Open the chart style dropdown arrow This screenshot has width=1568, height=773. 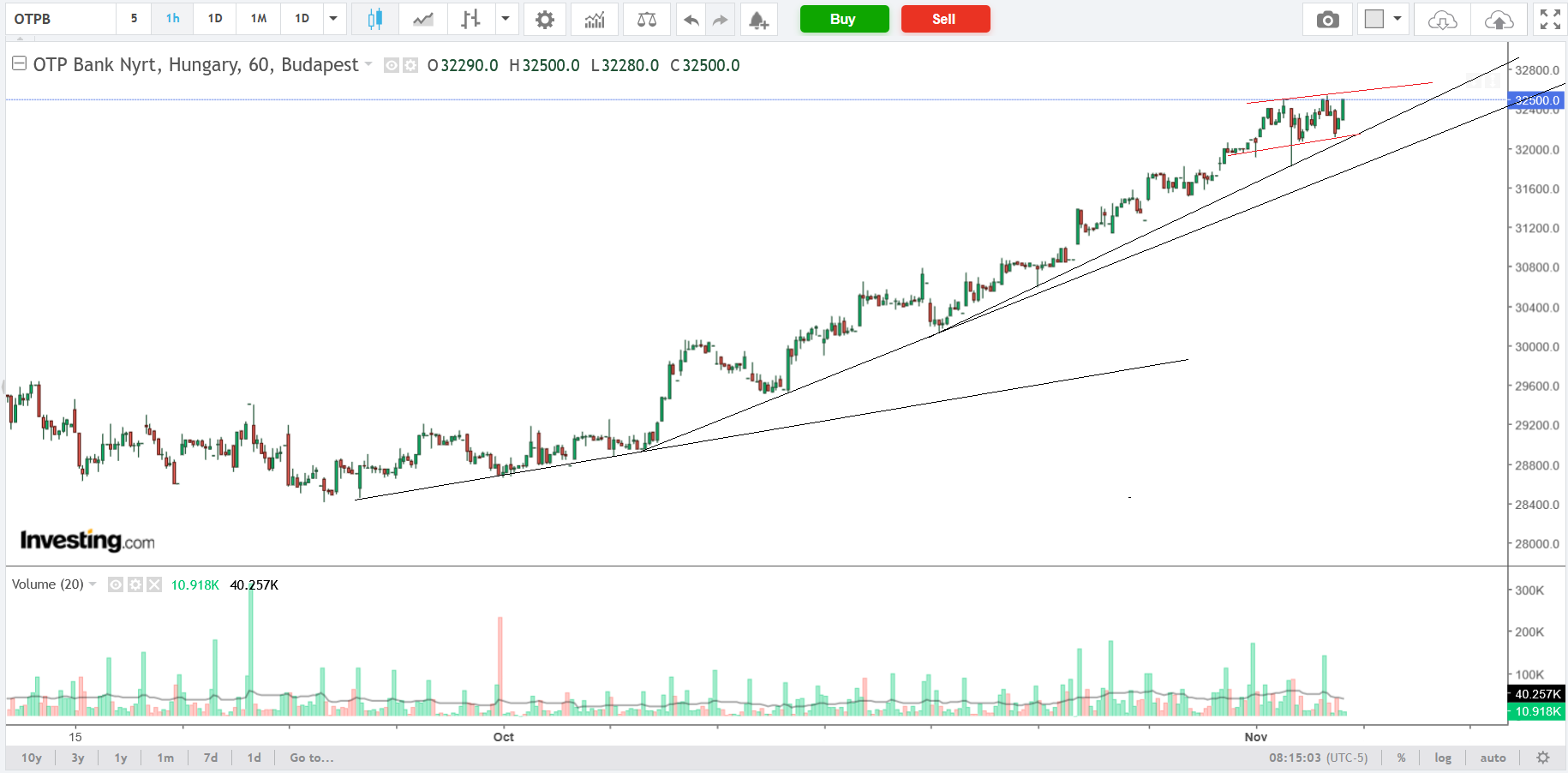click(506, 19)
